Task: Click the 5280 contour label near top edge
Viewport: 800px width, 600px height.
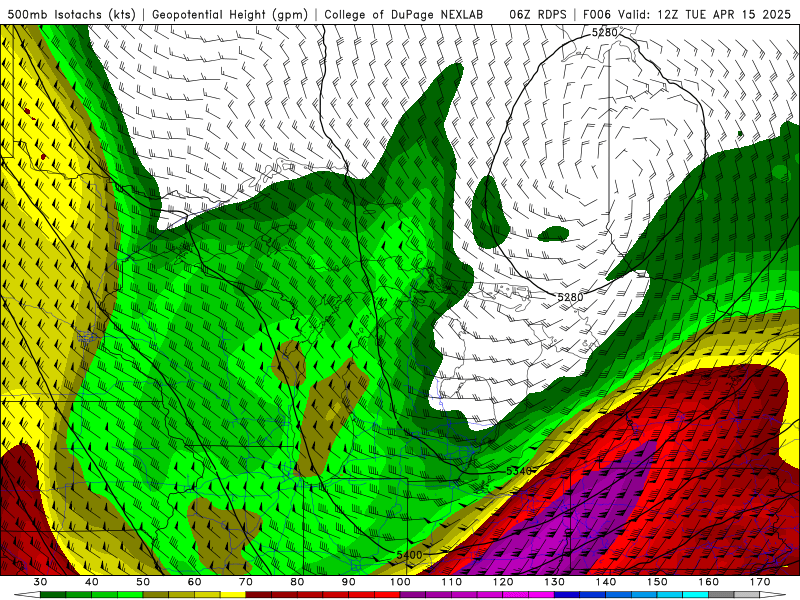Action: pyautogui.click(x=605, y=33)
